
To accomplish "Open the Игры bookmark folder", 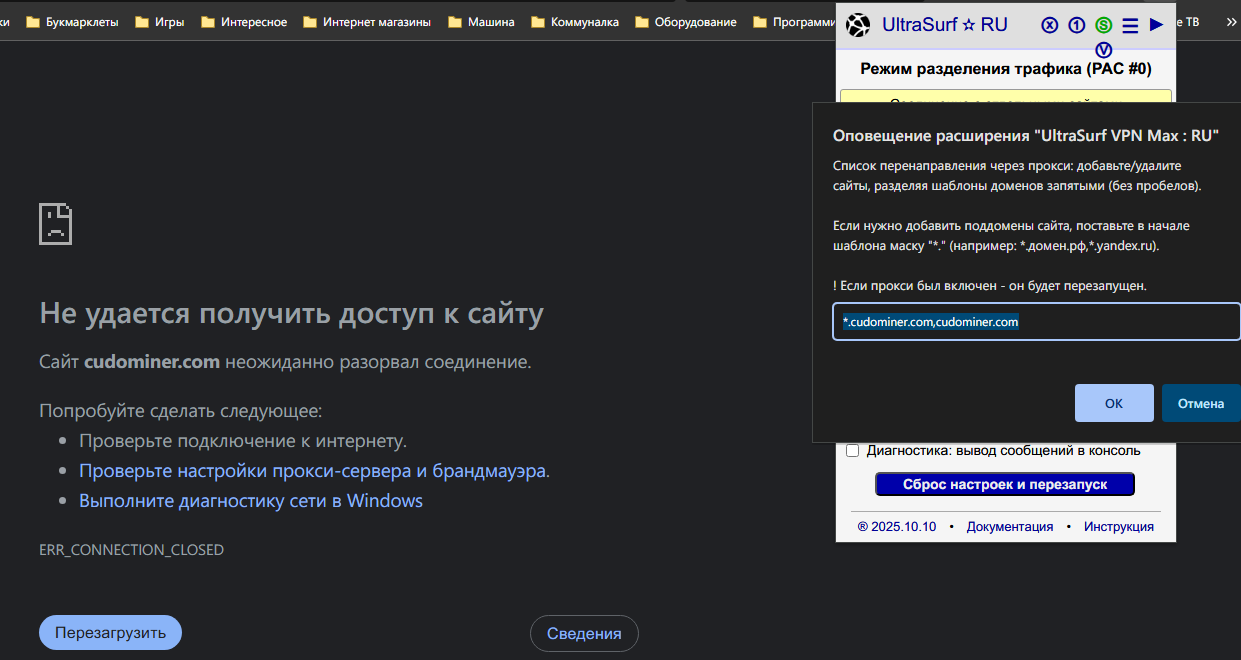I will (159, 22).
